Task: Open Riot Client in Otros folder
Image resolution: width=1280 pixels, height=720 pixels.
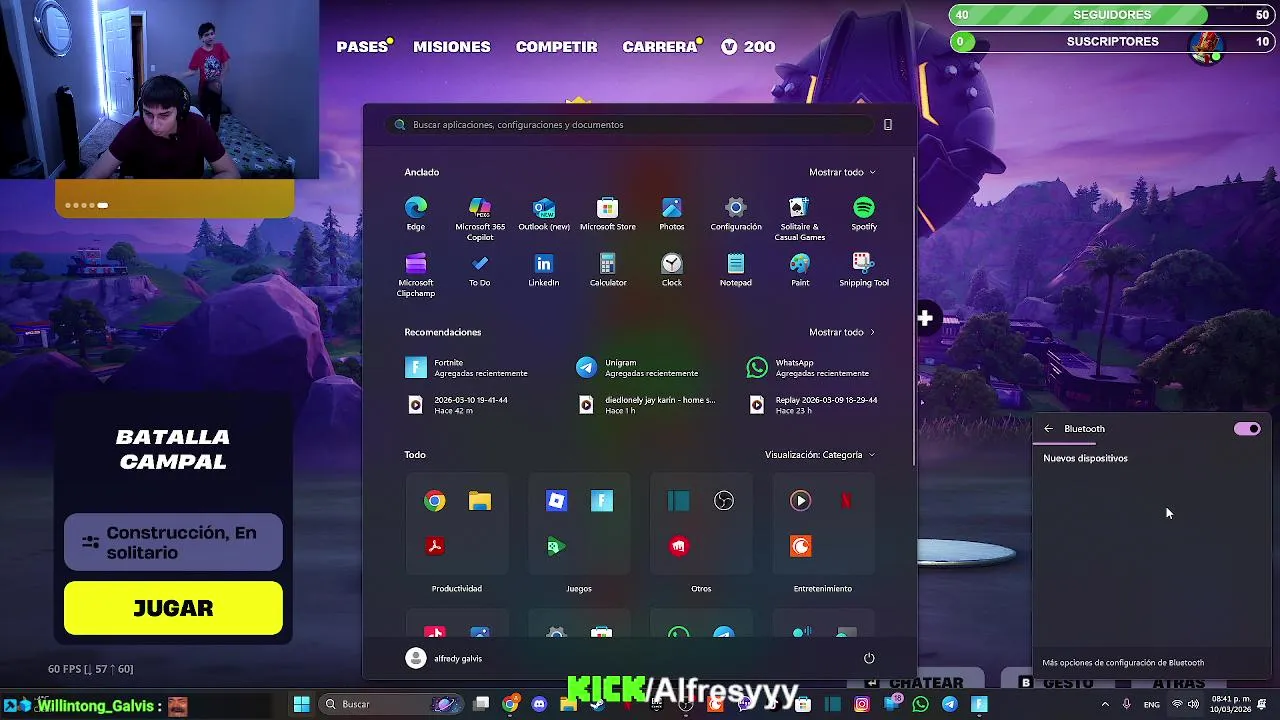Action: click(x=679, y=546)
